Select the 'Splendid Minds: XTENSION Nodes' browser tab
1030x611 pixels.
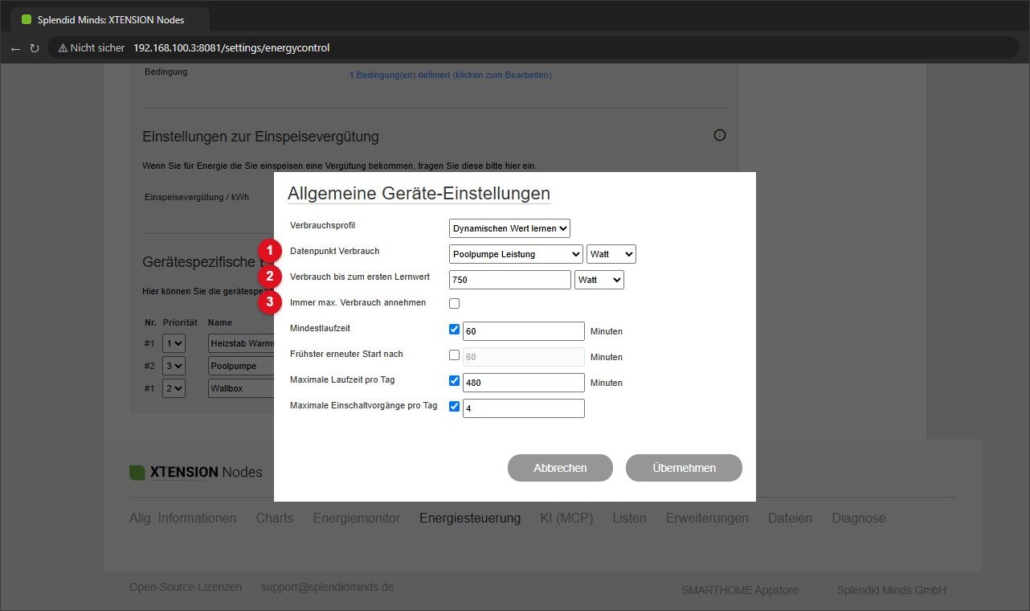coord(110,20)
